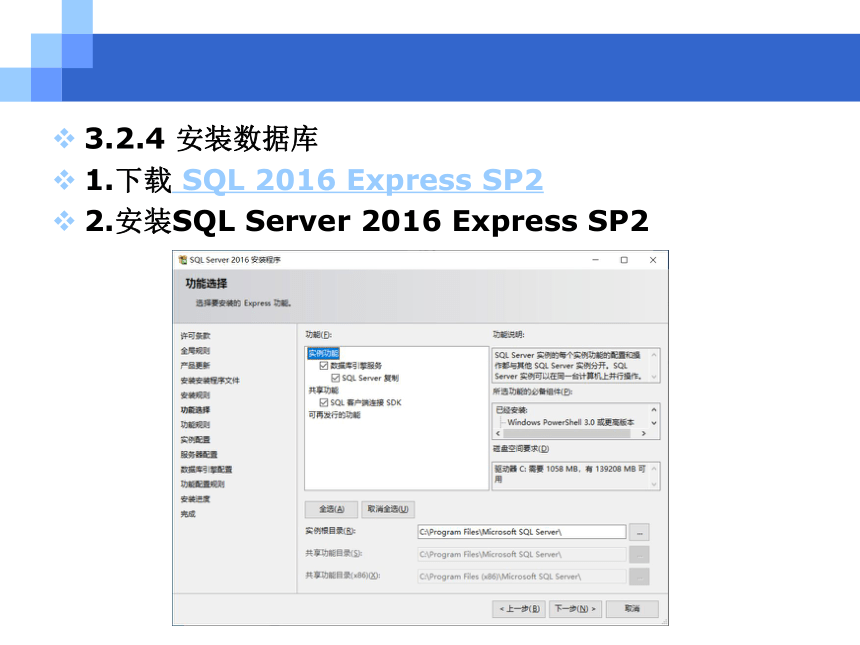Image resolution: width=860 pixels, height=645 pixels.
Task: Go back with the 上一步(B) button
Action: (519, 609)
